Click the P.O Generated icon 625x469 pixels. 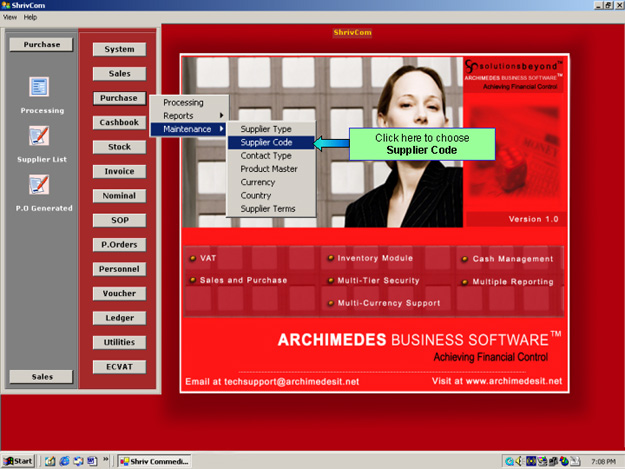point(40,185)
